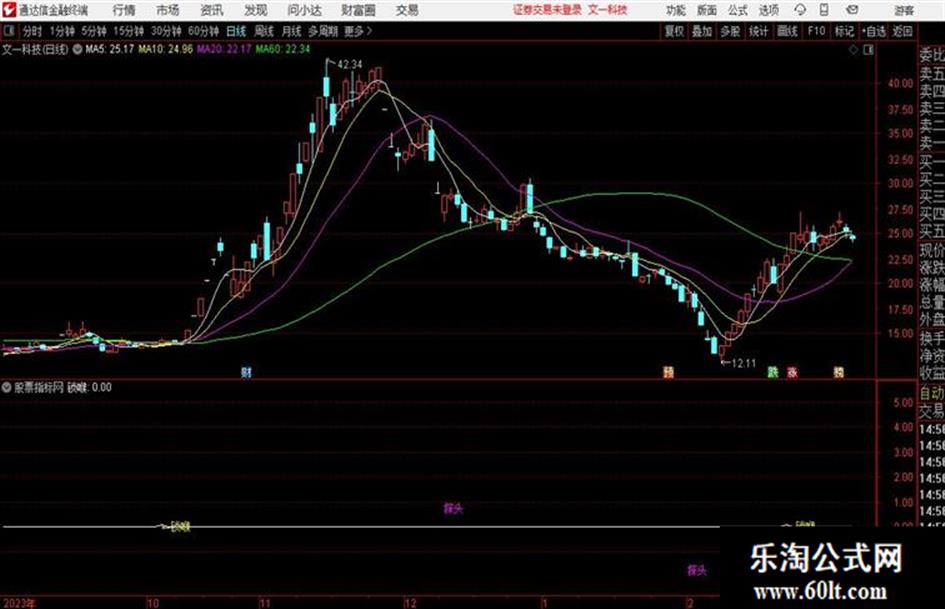Click the MA5: 25.17 value label
The width and height of the screenshot is (945, 609).
[x=109, y=49]
